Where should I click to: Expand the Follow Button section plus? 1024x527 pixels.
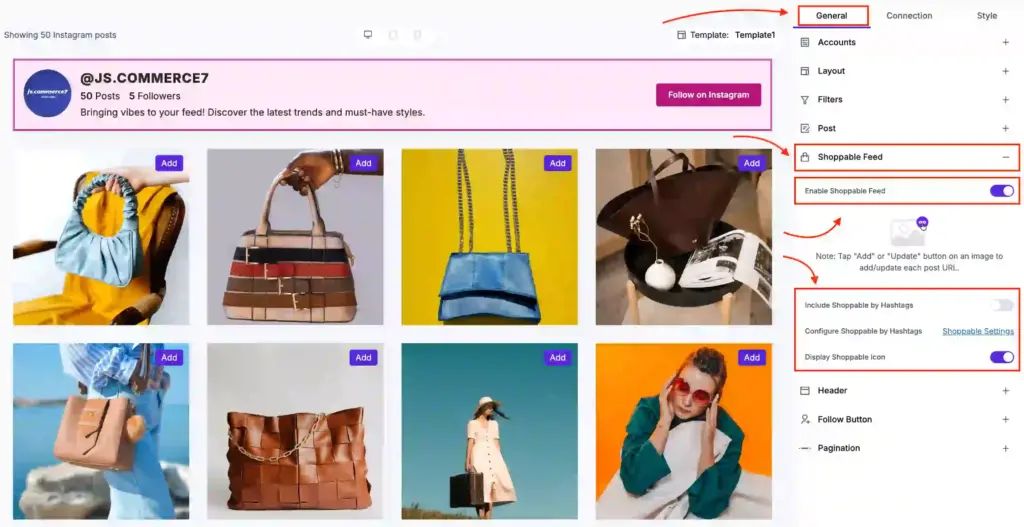click(1006, 419)
